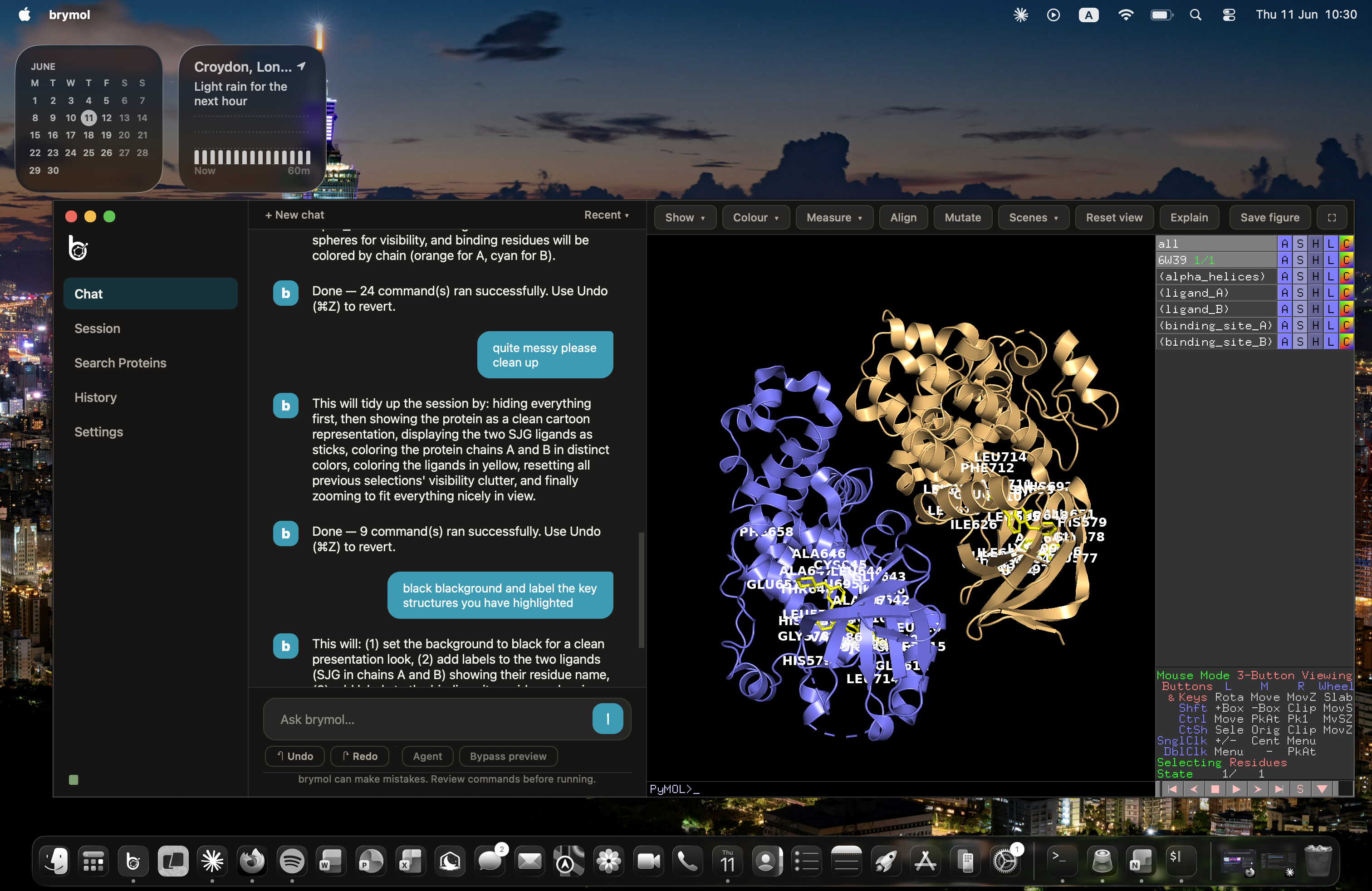Open the Colour menu for ligand_A
1372x891 pixels.
[x=1346, y=293]
